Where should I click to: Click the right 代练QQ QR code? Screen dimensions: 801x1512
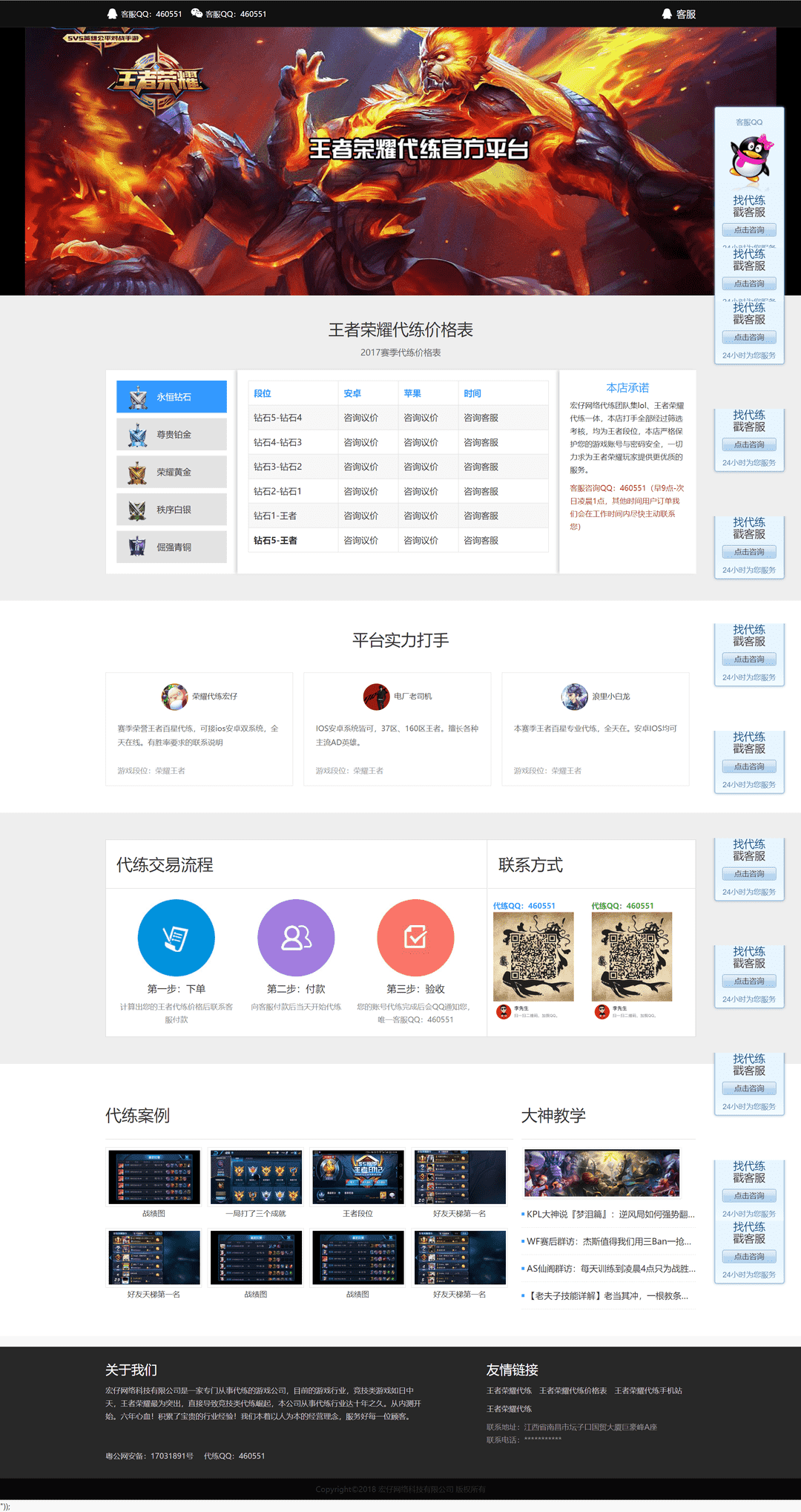pyautogui.click(x=632, y=957)
